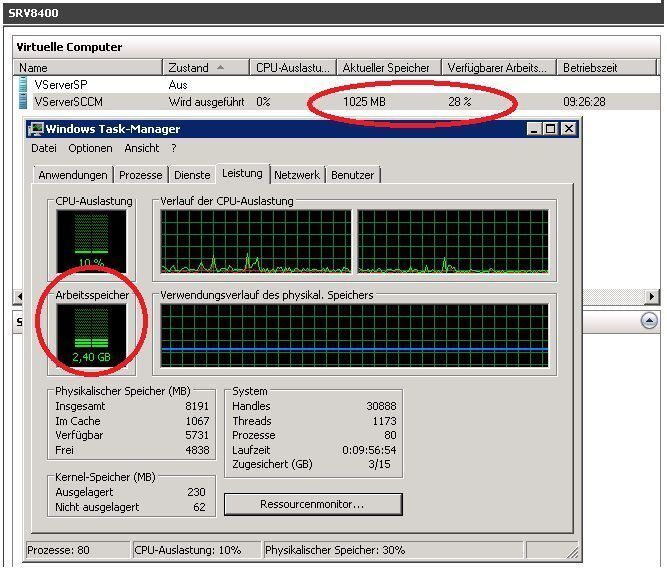Click the Threads 1173 value
The height and width of the screenshot is (584, 667).
pos(385,421)
